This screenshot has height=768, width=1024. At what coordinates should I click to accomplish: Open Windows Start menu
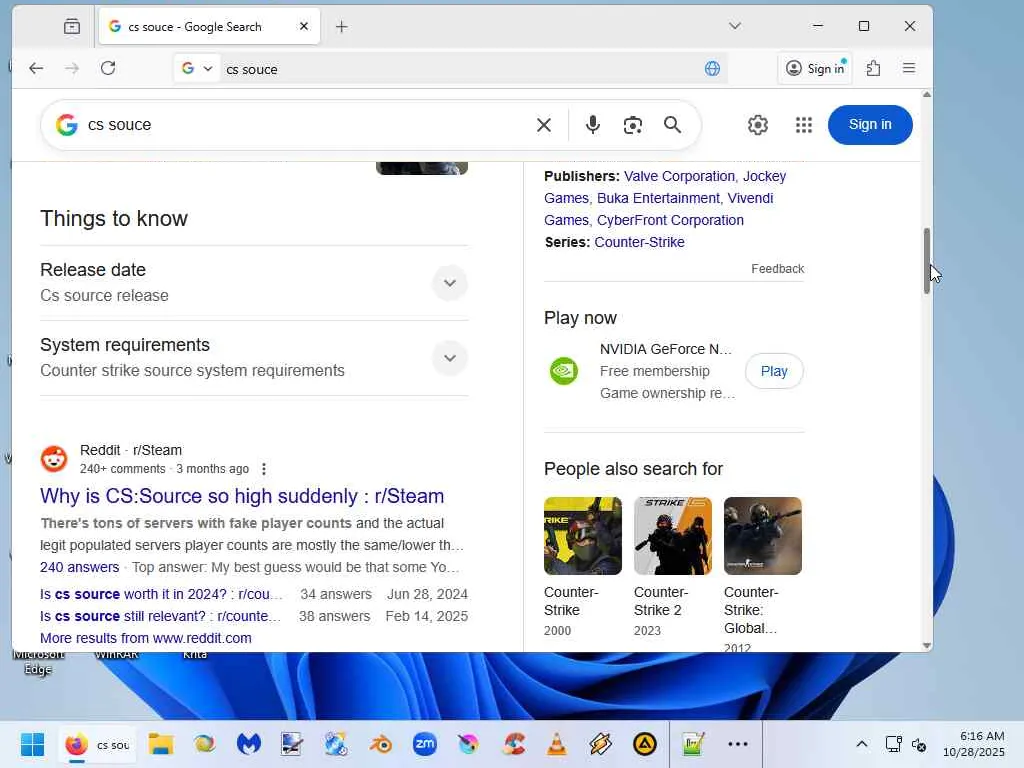33,744
